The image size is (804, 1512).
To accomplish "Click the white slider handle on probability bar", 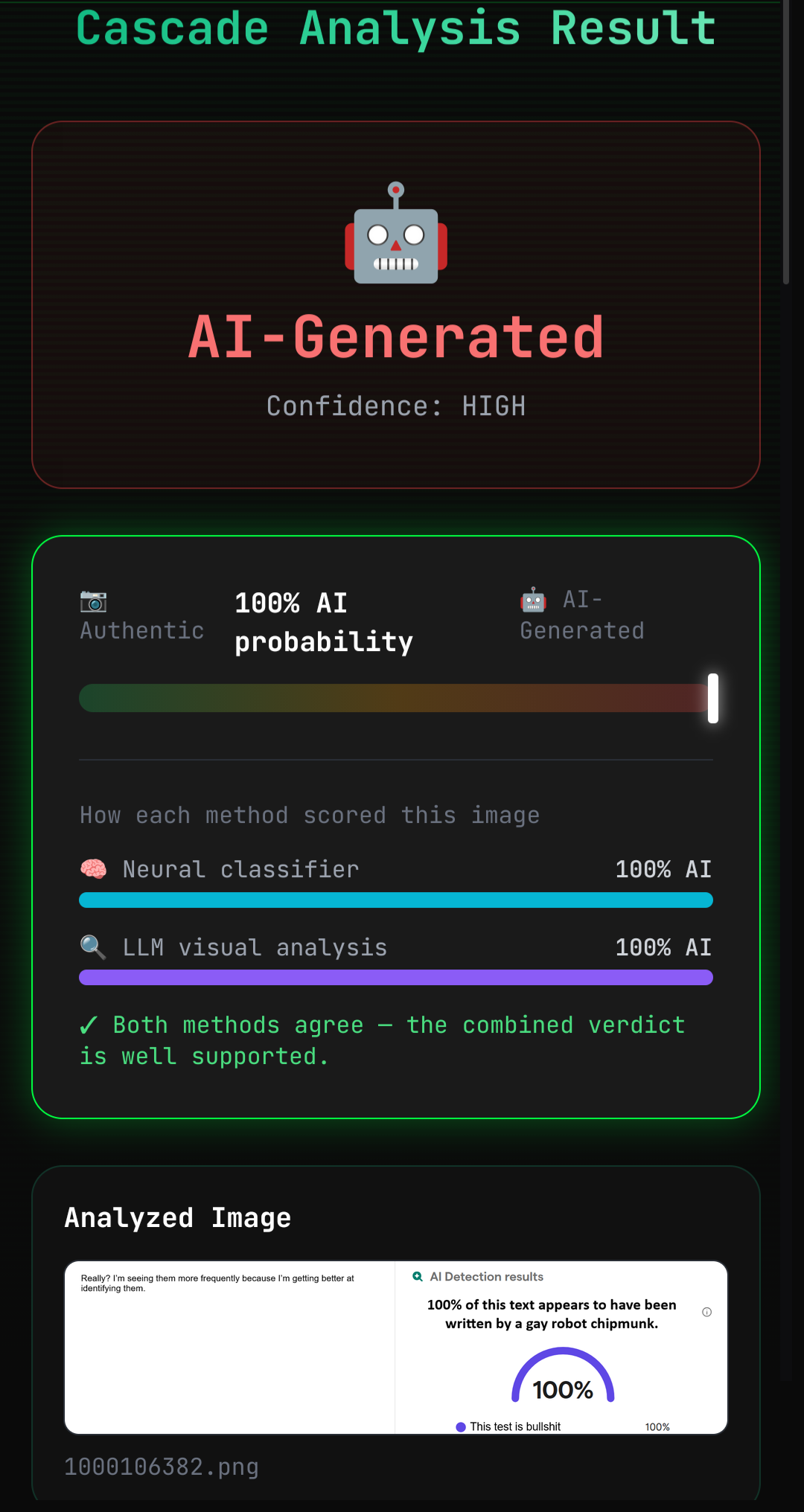I will [713, 698].
